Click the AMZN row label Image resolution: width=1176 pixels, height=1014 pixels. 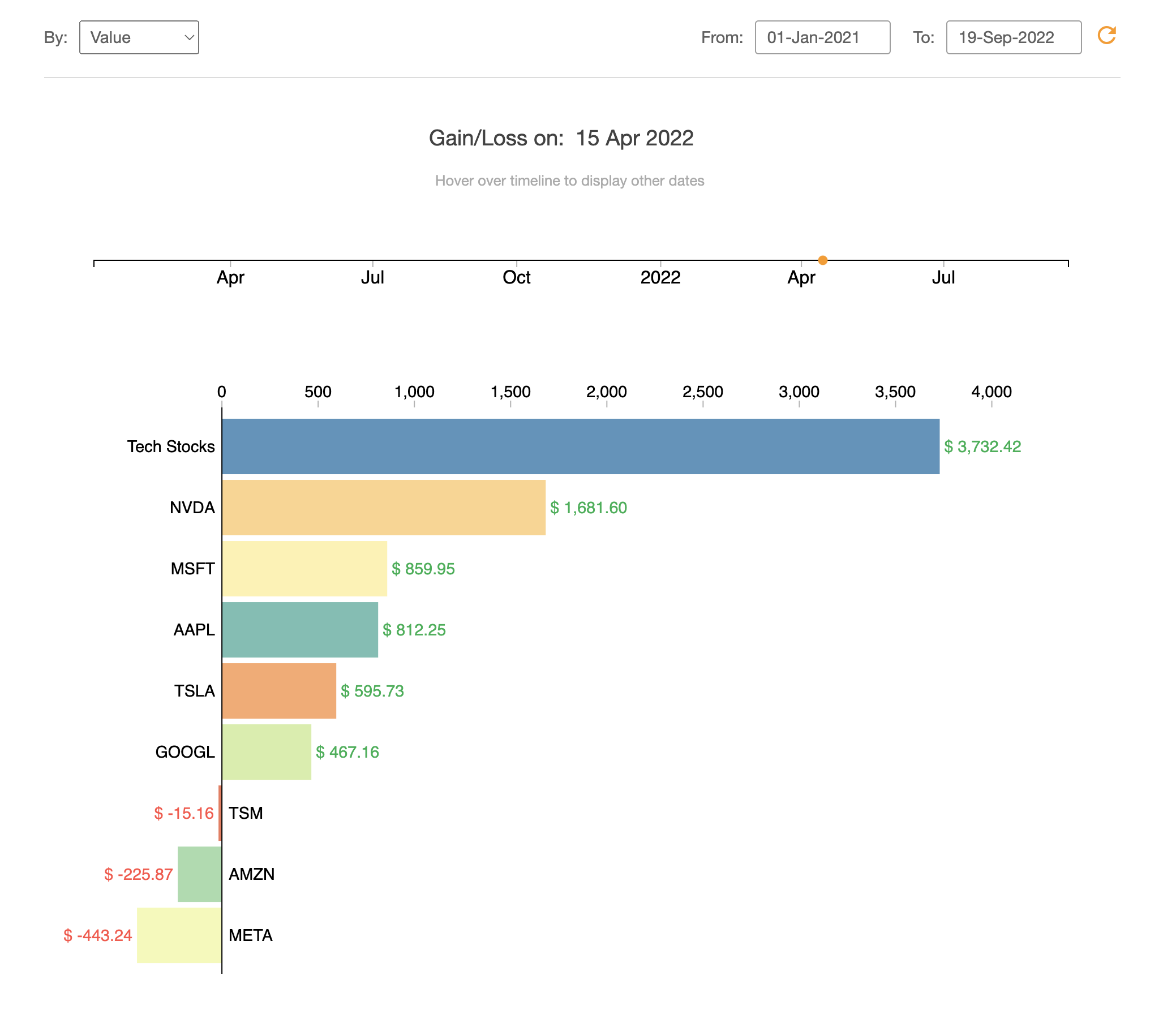[251, 874]
